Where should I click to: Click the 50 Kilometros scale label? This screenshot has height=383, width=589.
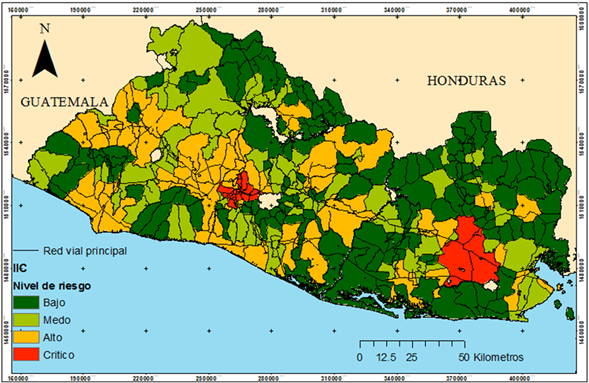[x=491, y=357]
